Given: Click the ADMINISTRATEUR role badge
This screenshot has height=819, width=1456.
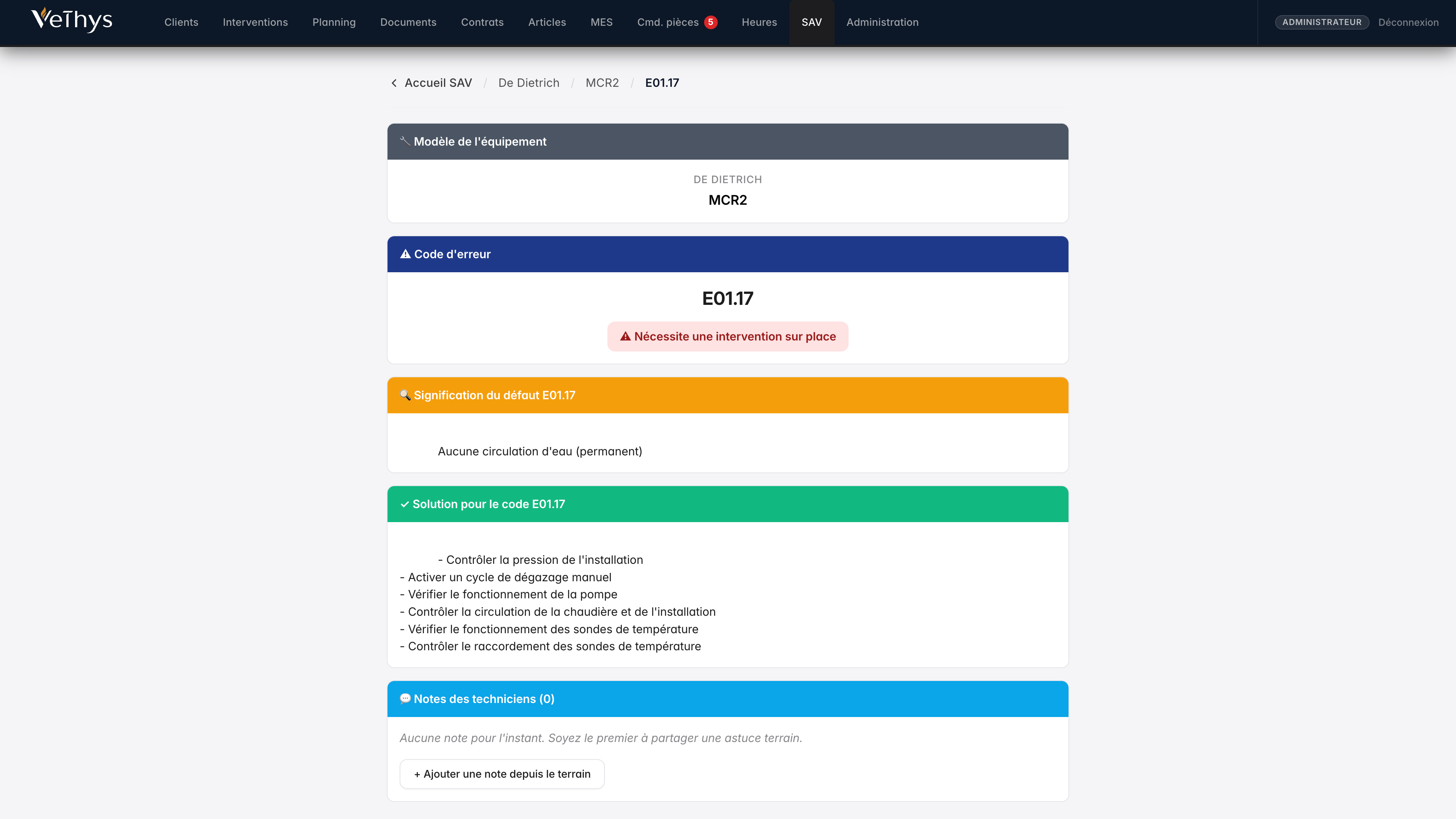Looking at the screenshot, I should [1321, 22].
